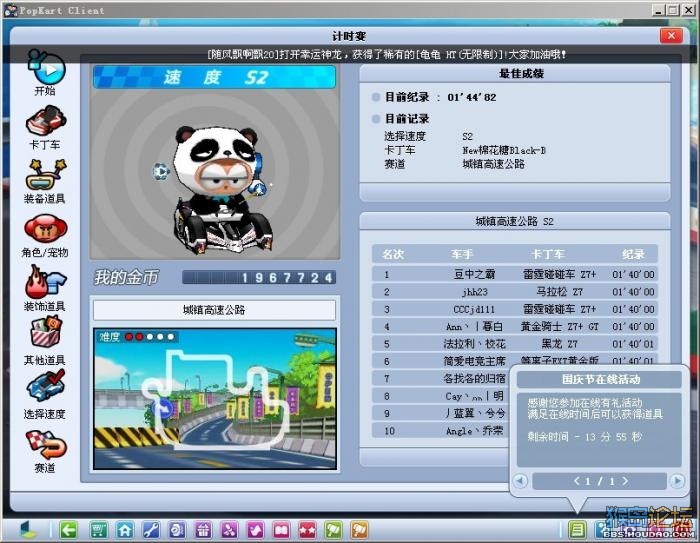This screenshot has height=543, width=700.
Task: Select ranking row for jhh23
Action: click(x=515, y=292)
